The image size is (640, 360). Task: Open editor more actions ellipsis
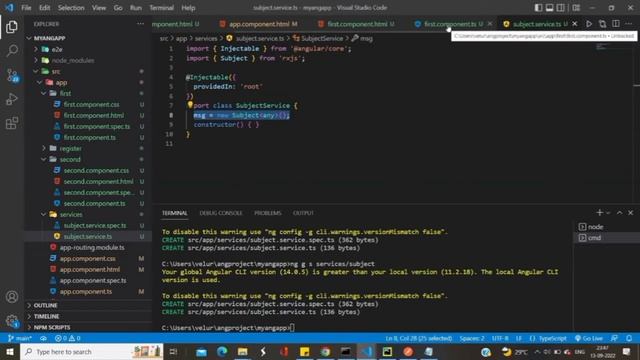(629, 24)
